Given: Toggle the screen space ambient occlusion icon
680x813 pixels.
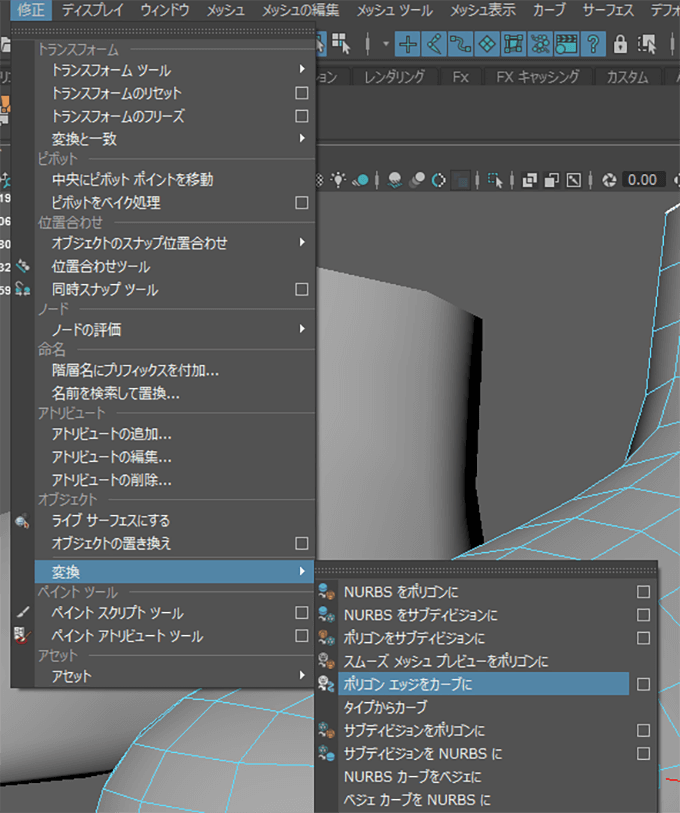Looking at the screenshot, I should tap(395, 180).
